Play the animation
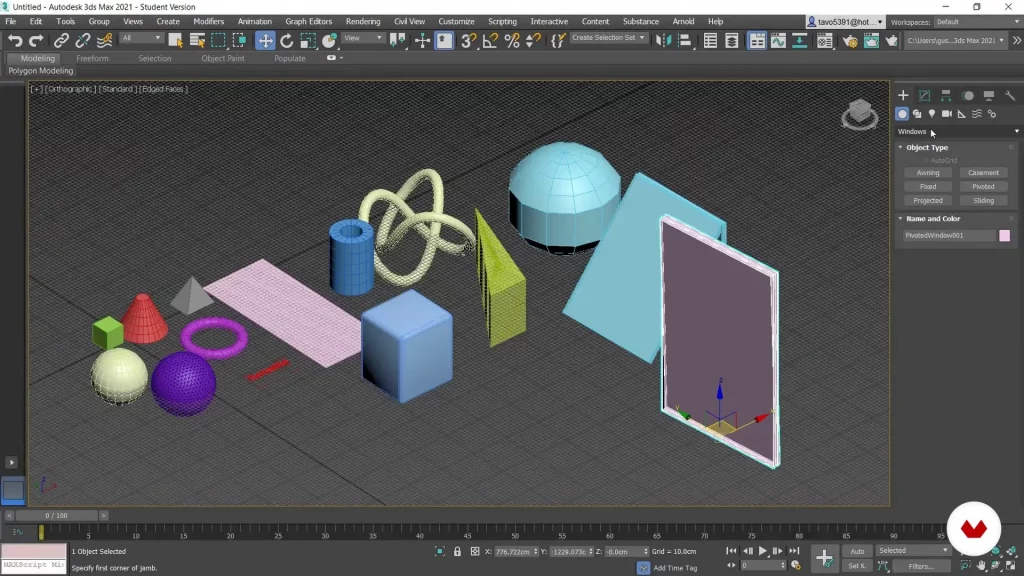 pos(762,551)
